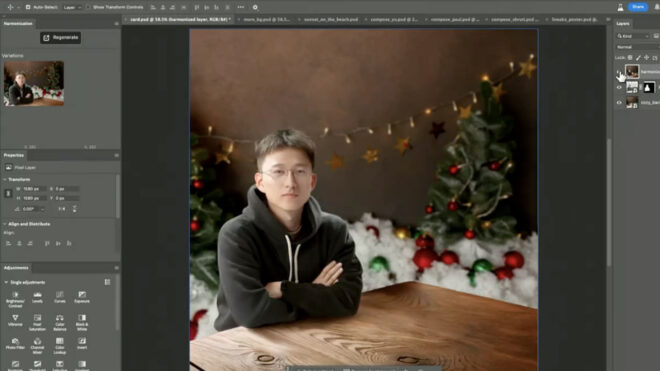Open the Properties panel menu
The image size is (660, 371).
pos(117,155)
